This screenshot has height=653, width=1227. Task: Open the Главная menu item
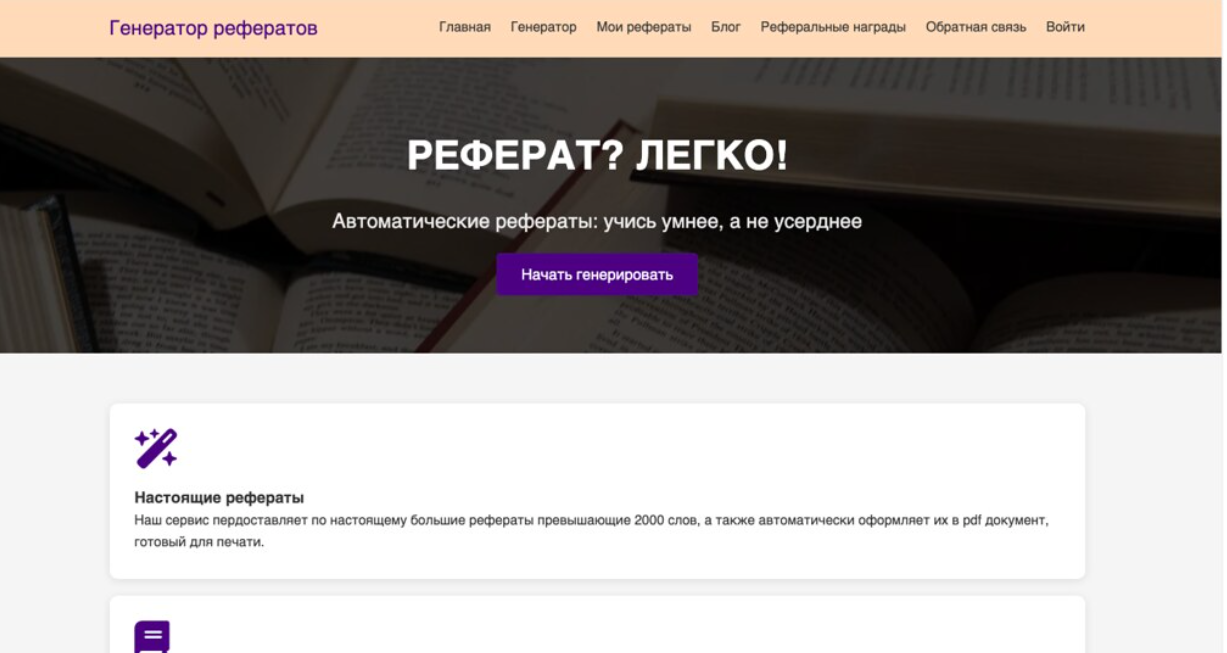(x=464, y=27)
